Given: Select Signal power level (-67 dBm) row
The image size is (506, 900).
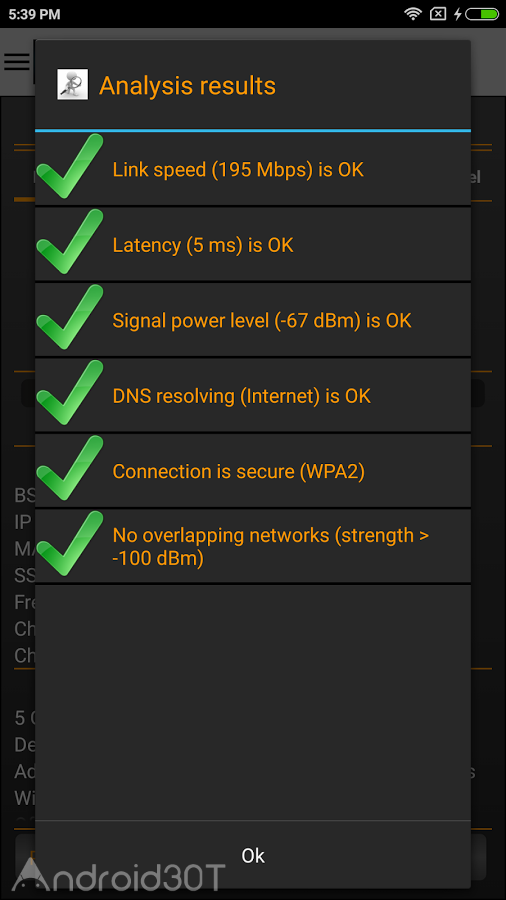Looking at the screenshot, I should pyautogui.click(x=253, y=320).
